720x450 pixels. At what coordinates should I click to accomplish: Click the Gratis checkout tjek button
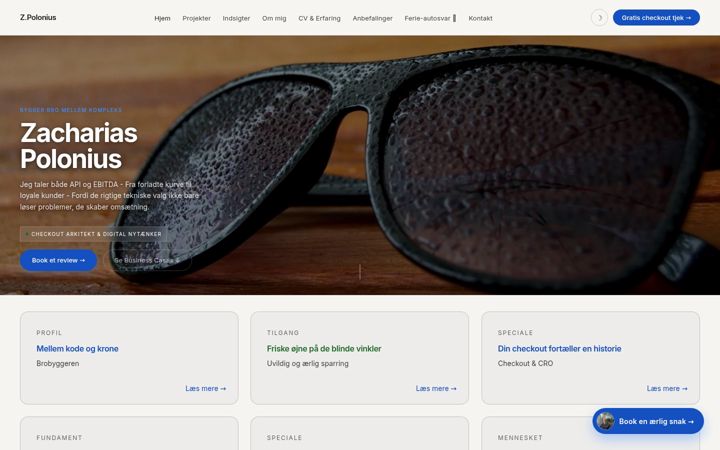(x=656, y=17)
